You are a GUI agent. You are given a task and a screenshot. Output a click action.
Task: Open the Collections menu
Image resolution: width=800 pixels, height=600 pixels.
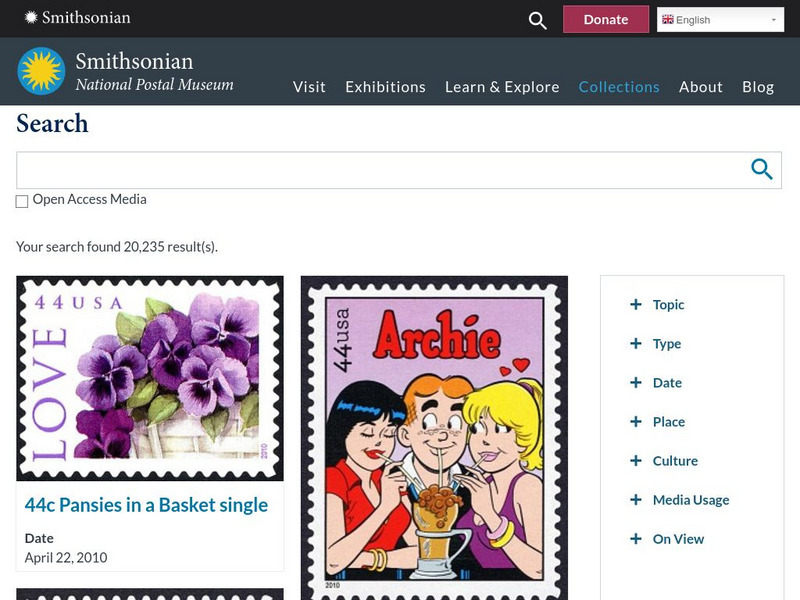click(619, 87)
